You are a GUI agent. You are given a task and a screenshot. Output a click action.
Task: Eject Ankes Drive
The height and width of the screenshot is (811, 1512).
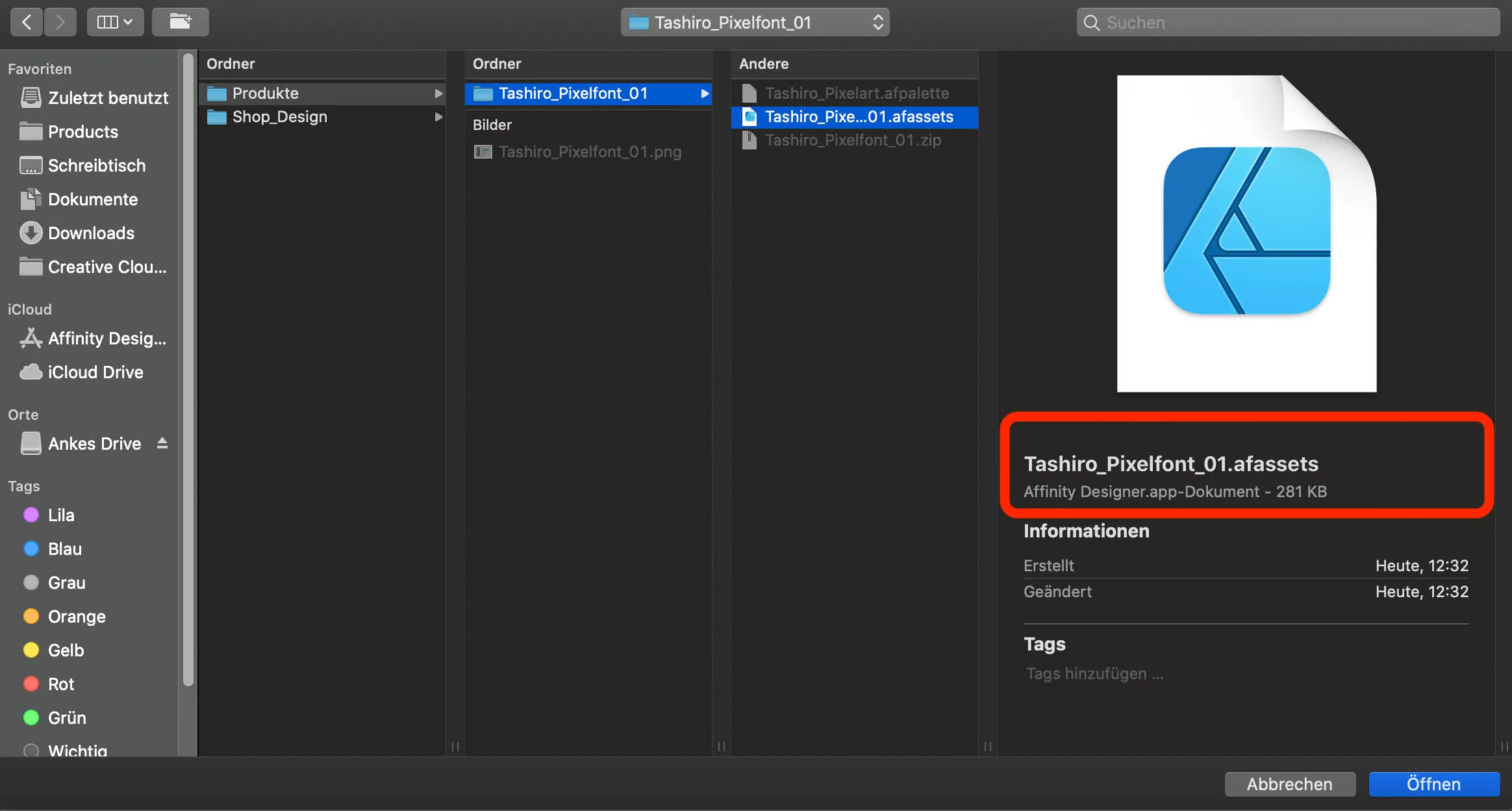coord(162,443)
